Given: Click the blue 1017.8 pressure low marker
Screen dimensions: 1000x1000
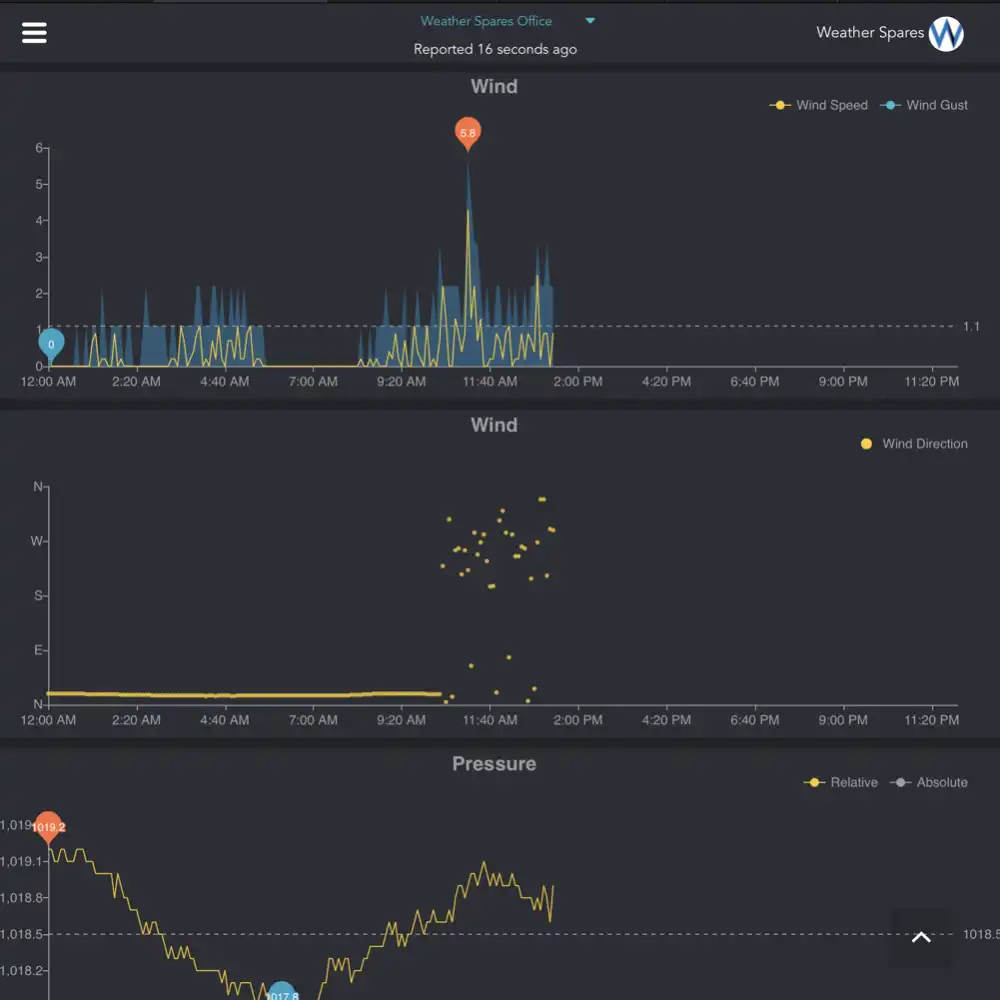Looking at the screenshot, I should click(281, 992).
